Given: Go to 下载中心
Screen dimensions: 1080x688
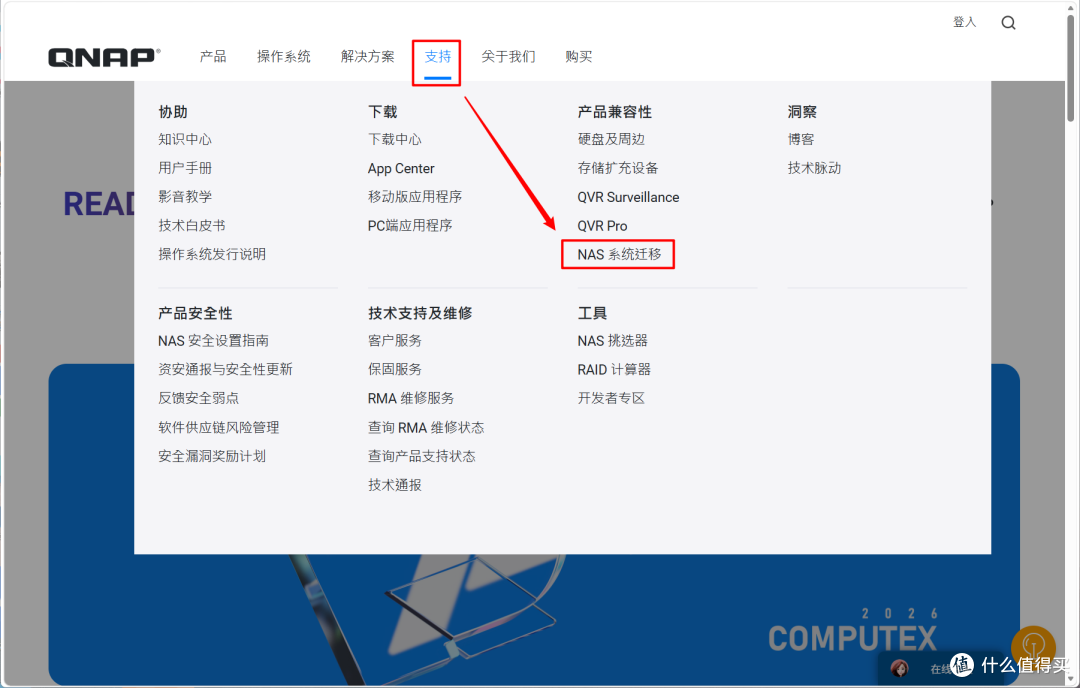Looking at the screenshot, I should coord(395,139).
